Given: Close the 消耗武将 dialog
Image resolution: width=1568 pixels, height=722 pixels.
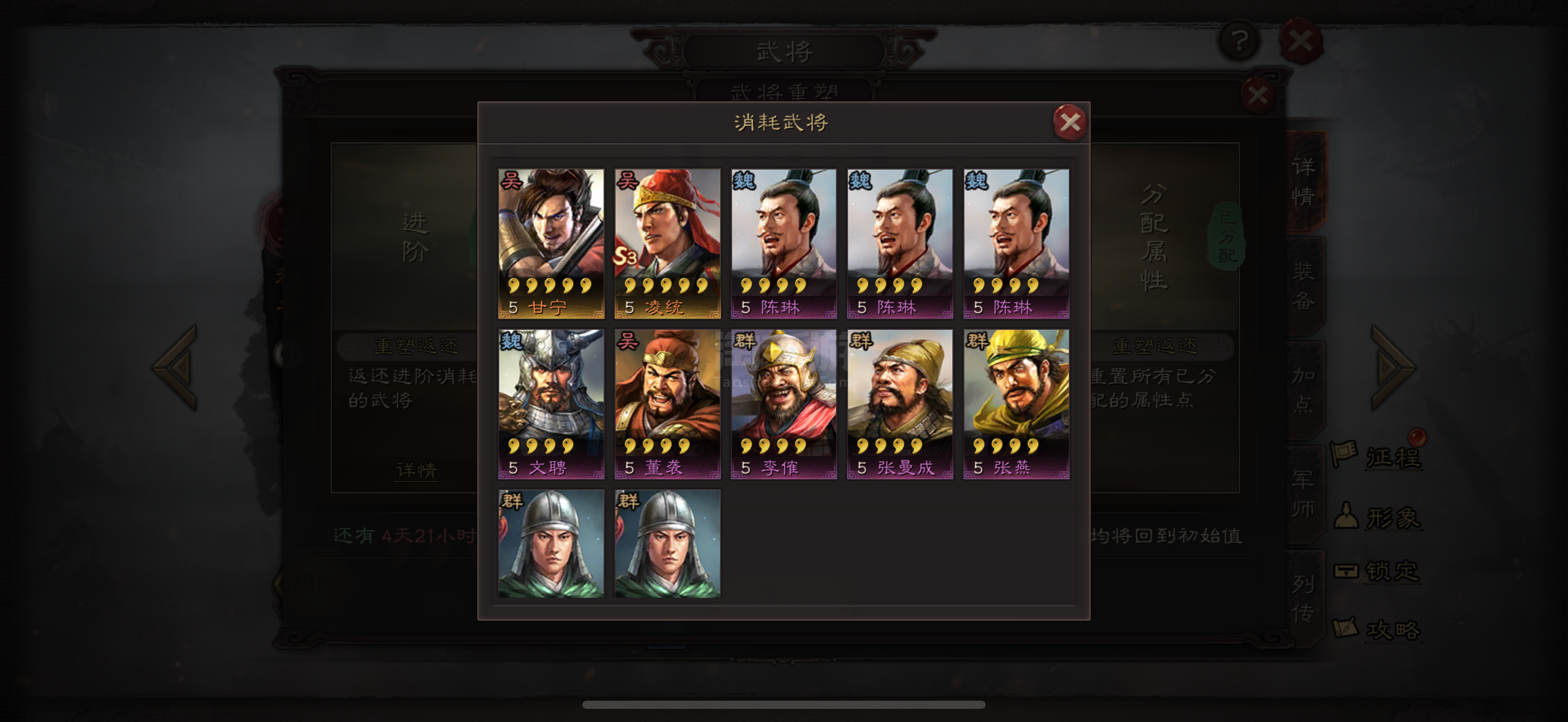Looking at the screenshot, I should coord(1069,123).
